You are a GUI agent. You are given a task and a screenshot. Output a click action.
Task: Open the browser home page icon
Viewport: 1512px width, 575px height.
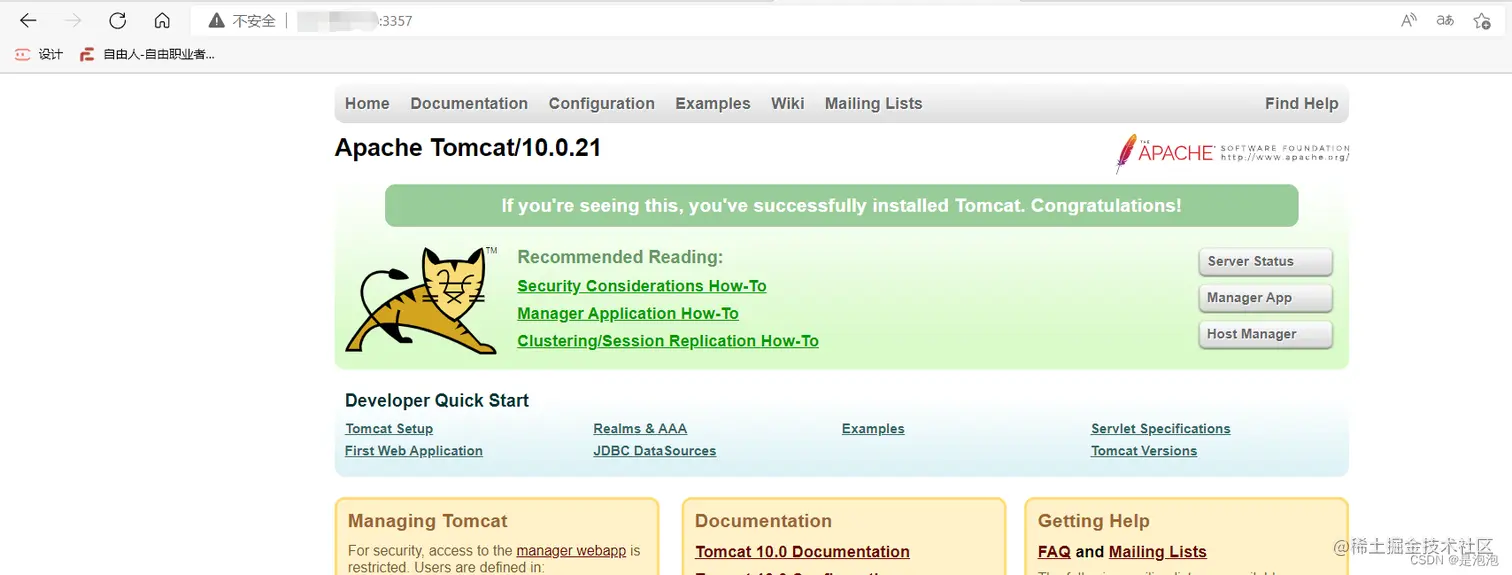(x=162, y=21)
